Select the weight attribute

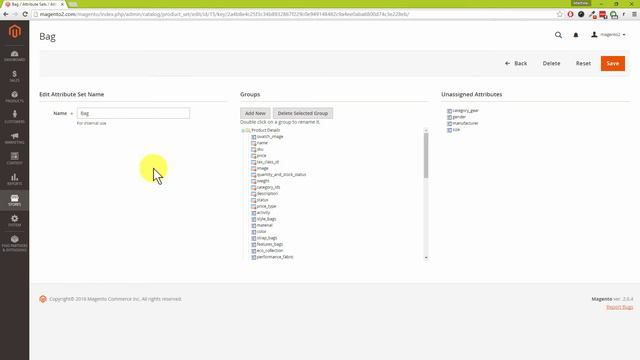tap(263, 181)
